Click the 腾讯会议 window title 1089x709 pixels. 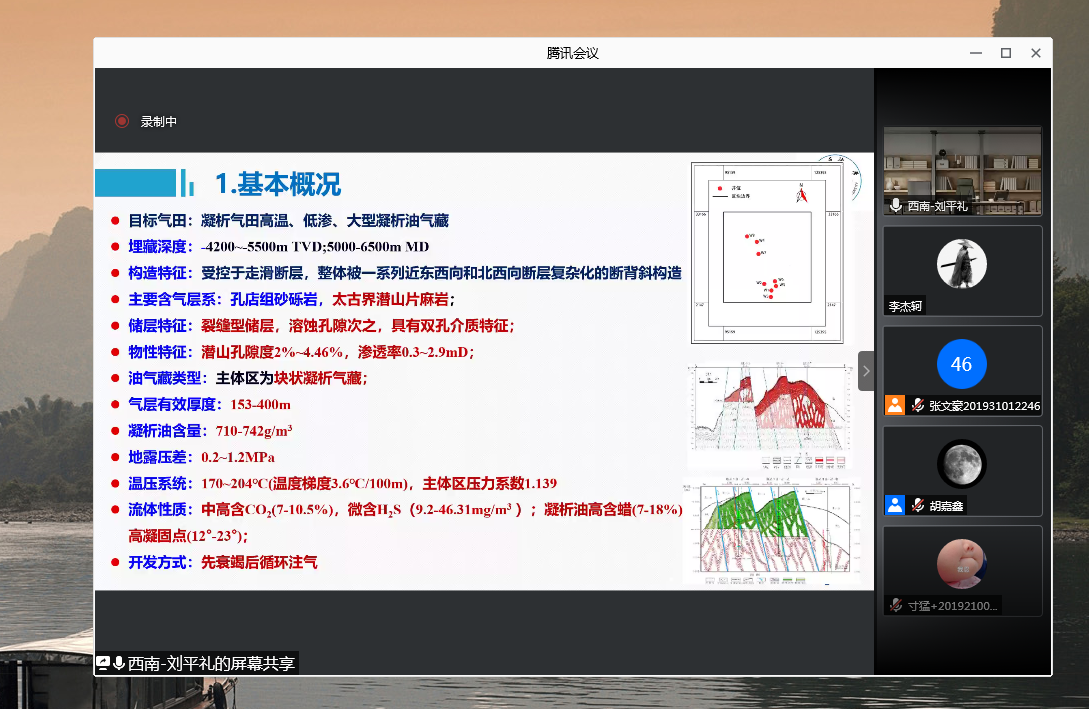[x=572, y=53]
